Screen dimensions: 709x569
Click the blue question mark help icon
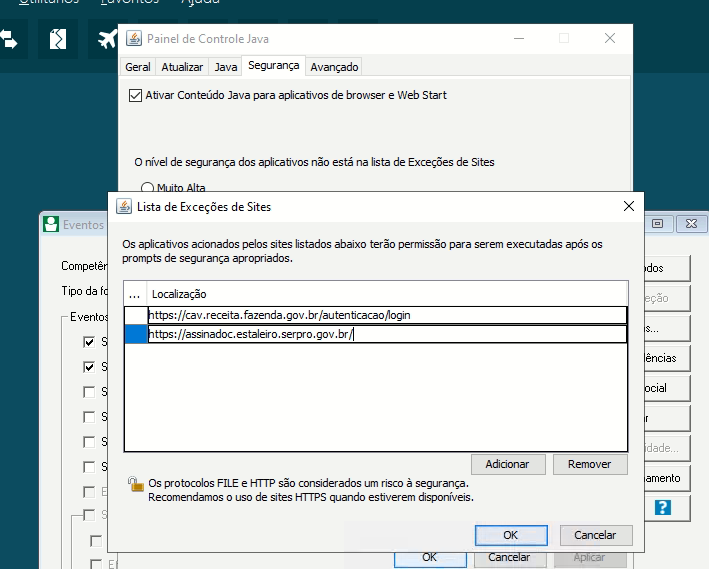662,507
